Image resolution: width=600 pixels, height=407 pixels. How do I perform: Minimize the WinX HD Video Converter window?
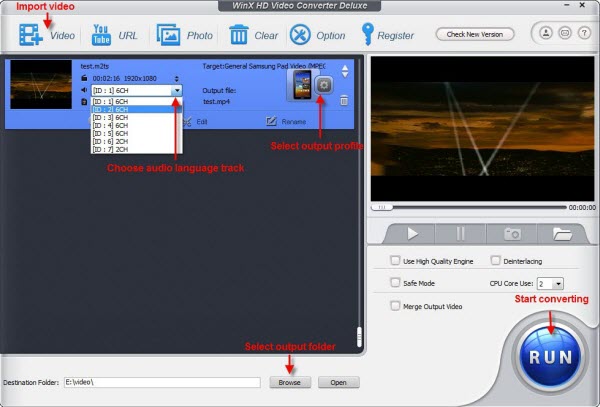(x=567, y=5)
